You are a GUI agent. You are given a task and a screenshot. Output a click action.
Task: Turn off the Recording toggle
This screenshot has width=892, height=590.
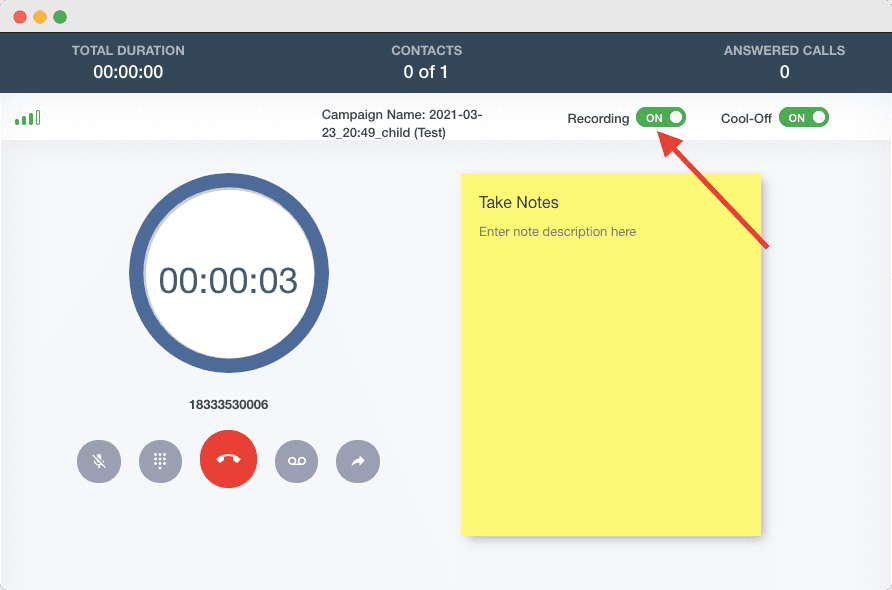point(661,117)
